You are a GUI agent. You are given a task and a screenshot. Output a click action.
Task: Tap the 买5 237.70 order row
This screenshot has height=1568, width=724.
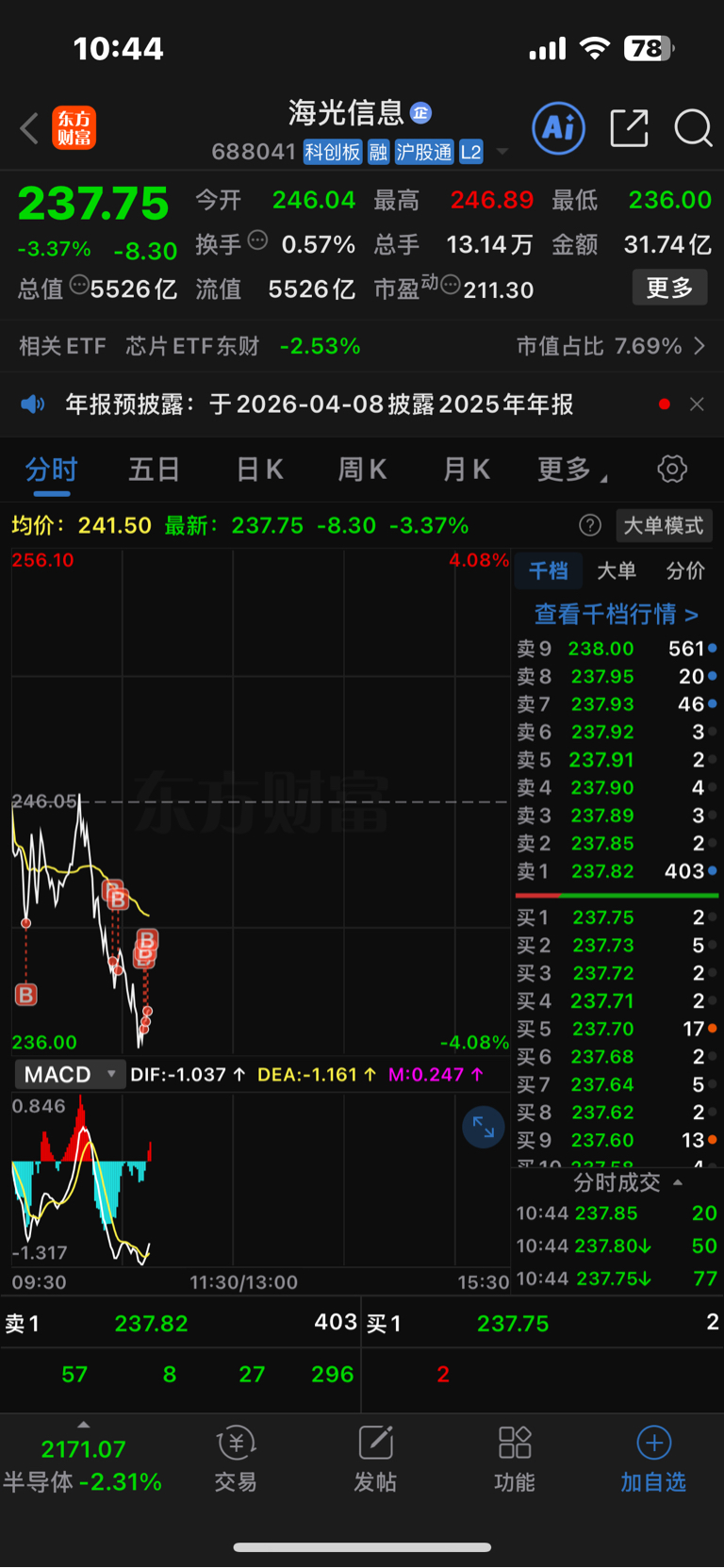[x=617, y=1029]
